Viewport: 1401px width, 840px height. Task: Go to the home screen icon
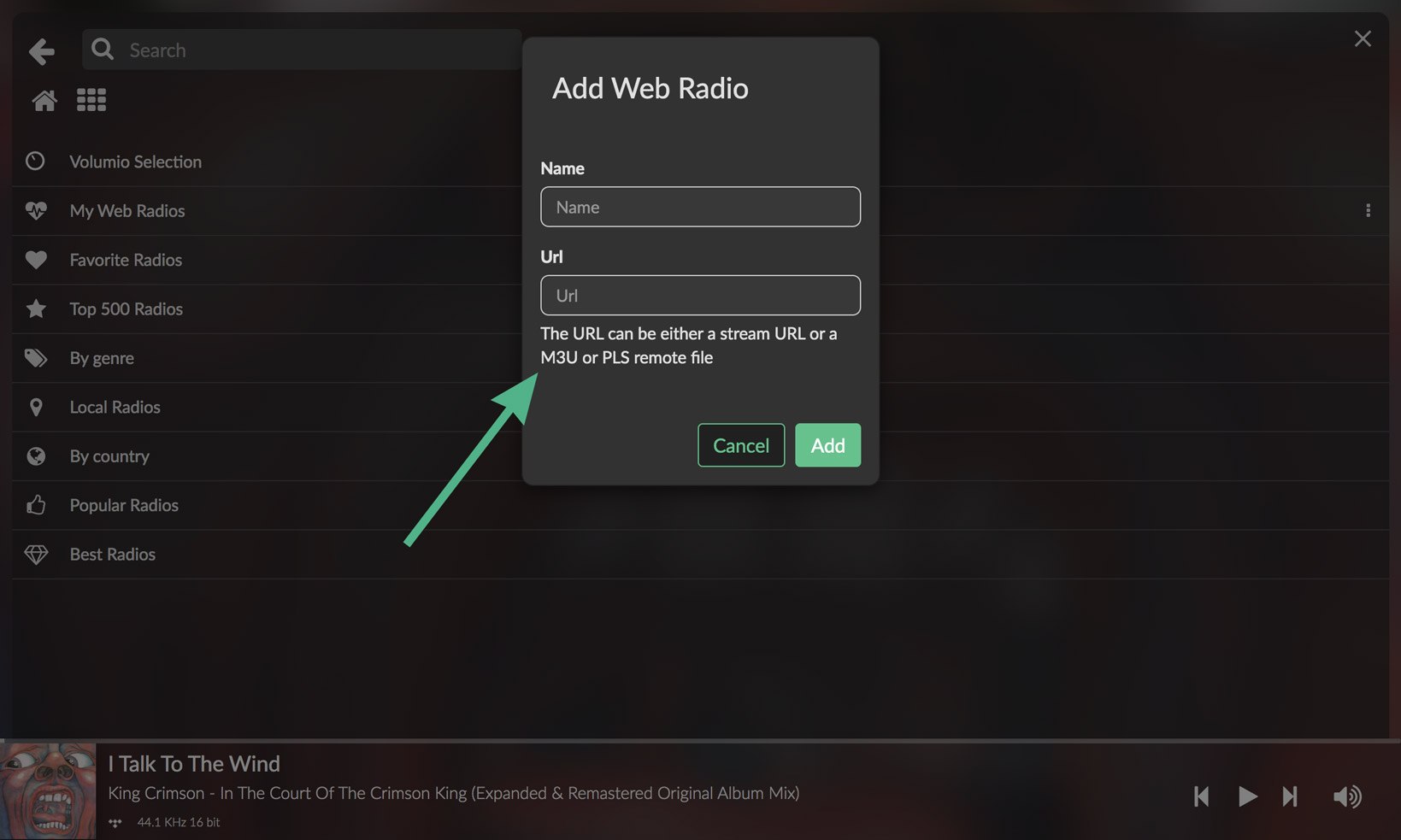click(x=44, y=101)
